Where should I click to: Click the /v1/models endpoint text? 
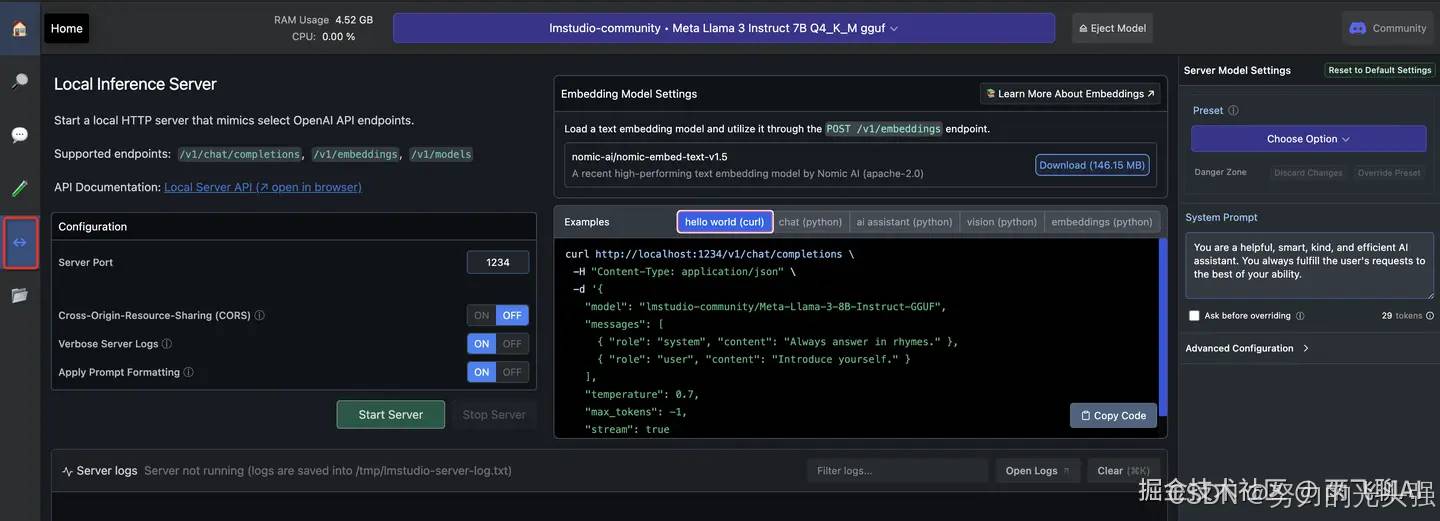(x=441, y=154)
